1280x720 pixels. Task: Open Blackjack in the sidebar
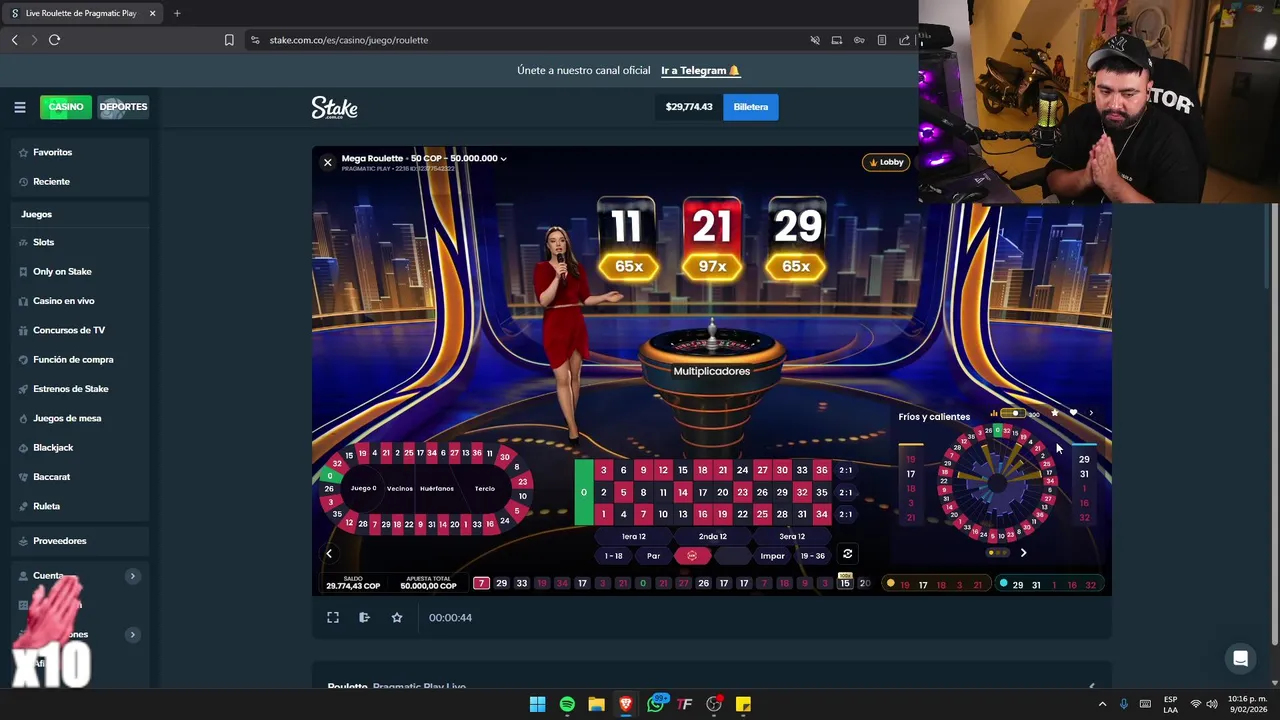(80, 447)
